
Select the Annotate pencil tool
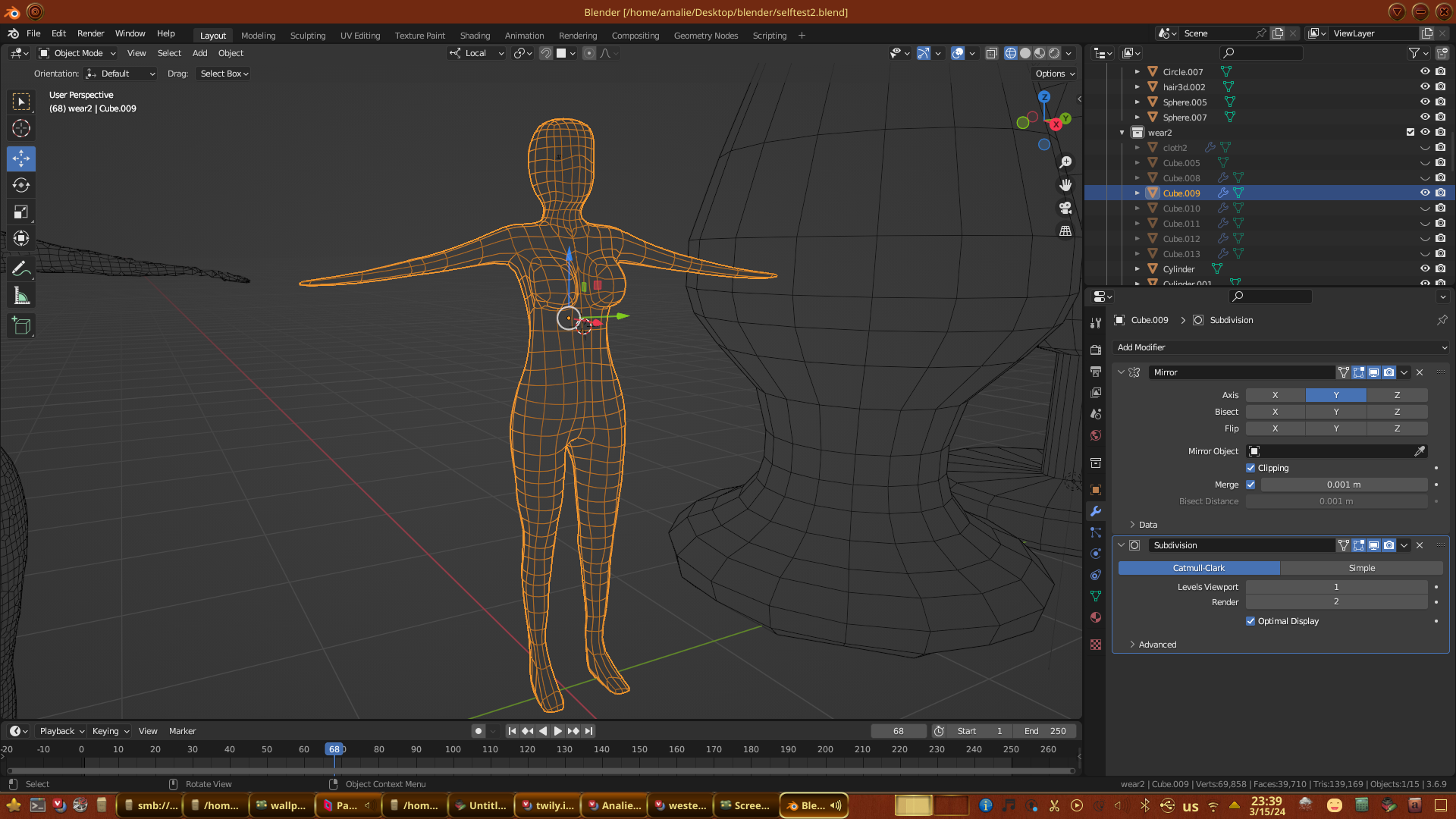21,268
